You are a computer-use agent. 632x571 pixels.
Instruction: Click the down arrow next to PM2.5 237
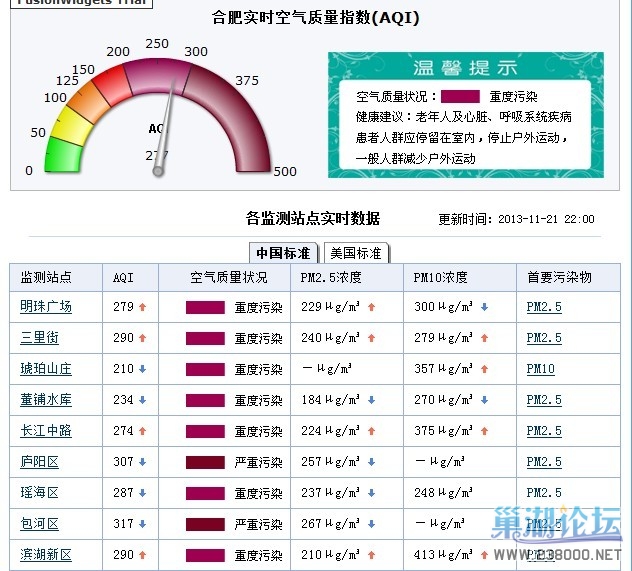click(372, 493)
